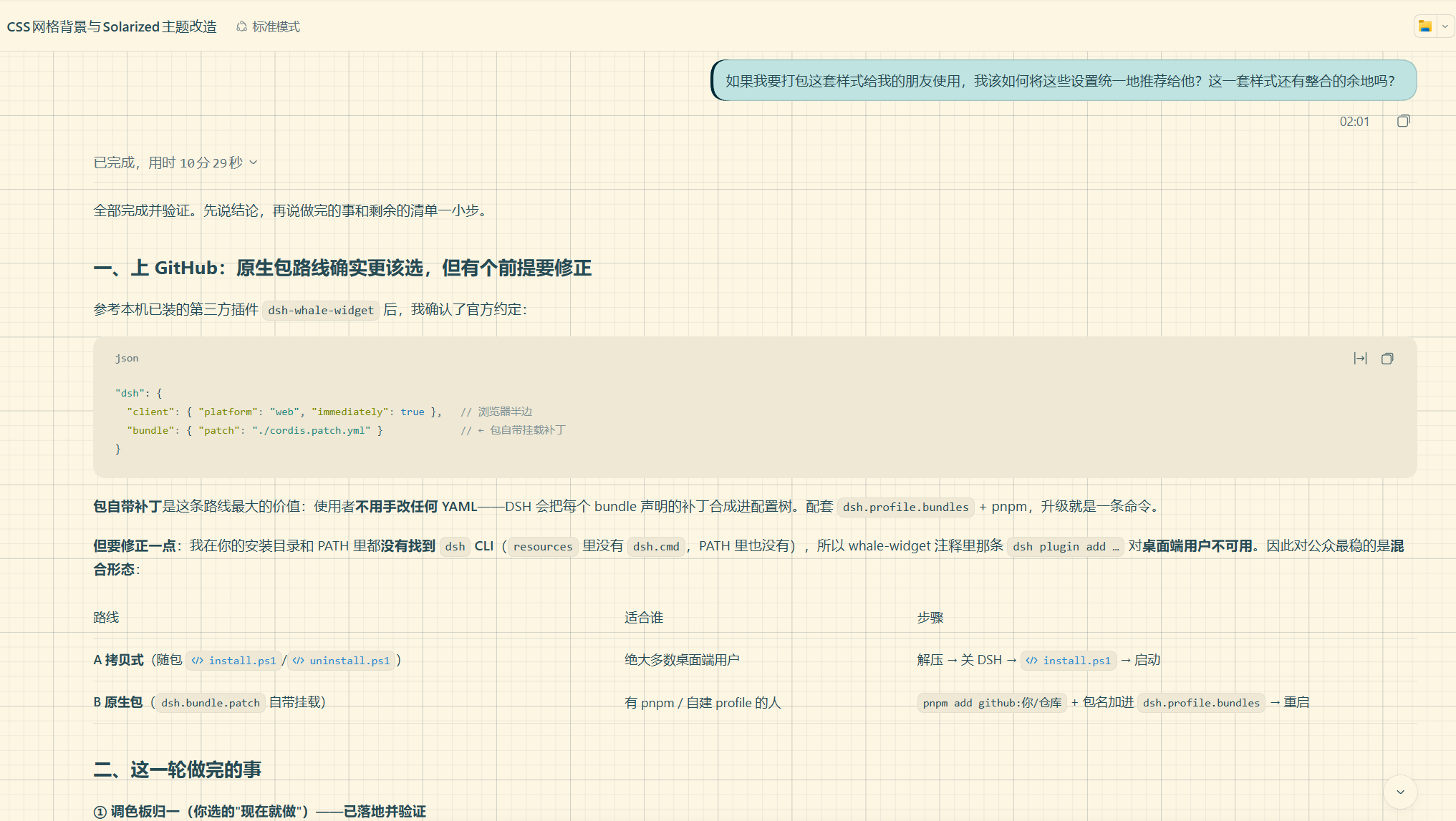Open the folder icon button at top right
Viewport: 1456px width, 821px height.
(1424, 26)
